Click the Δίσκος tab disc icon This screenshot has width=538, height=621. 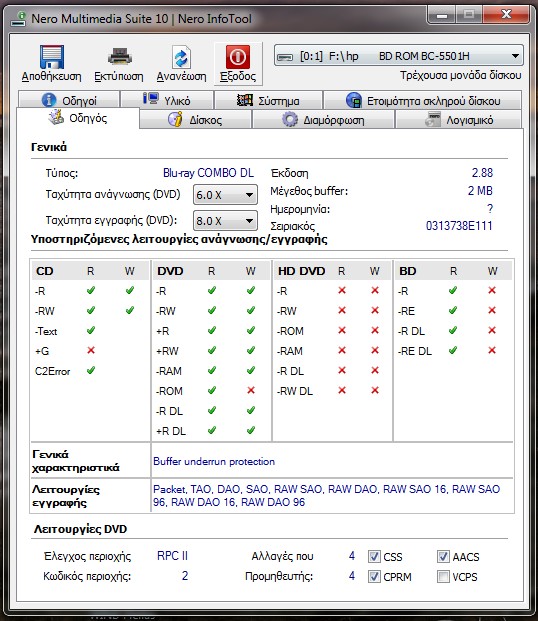pos(175,119)
